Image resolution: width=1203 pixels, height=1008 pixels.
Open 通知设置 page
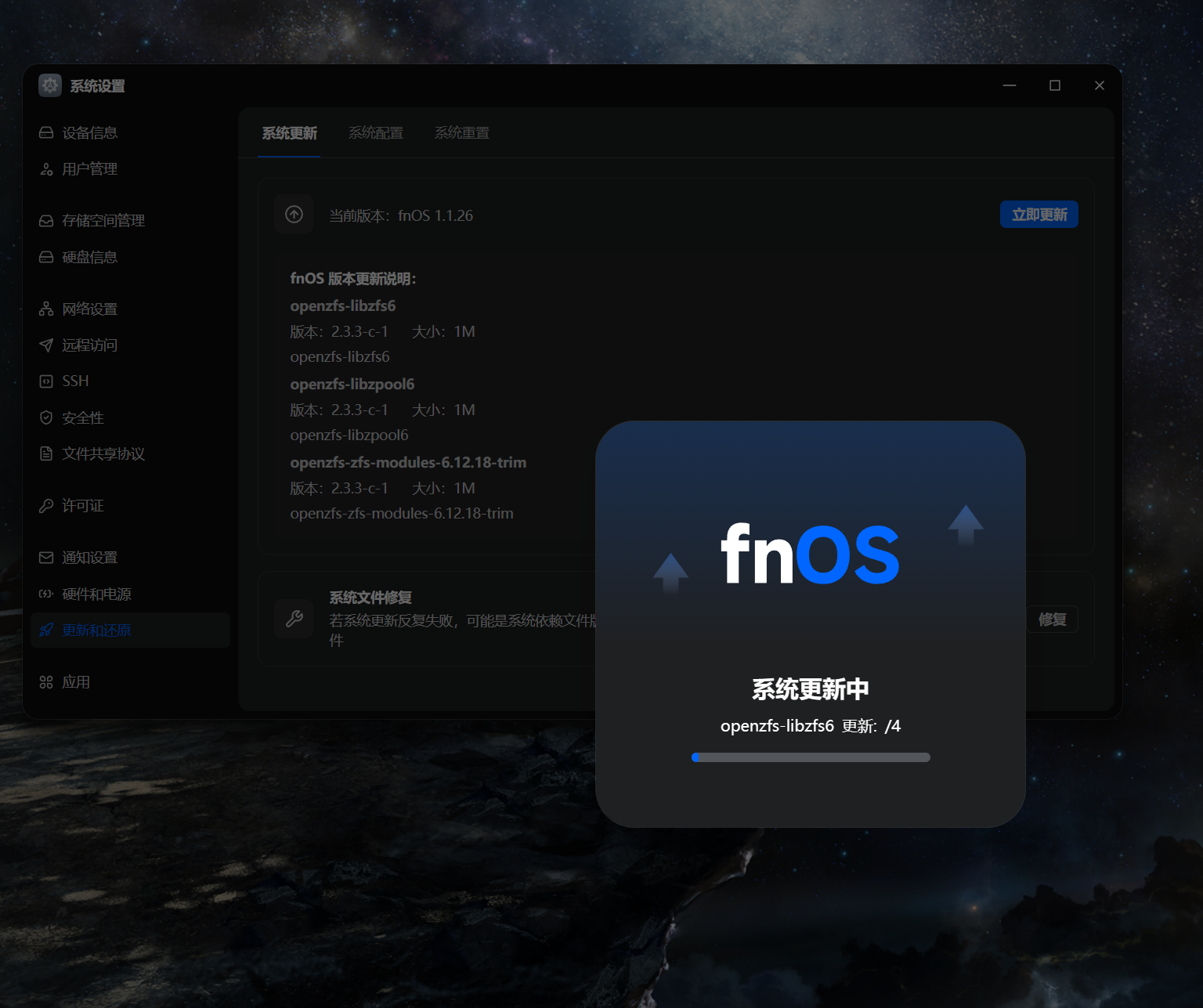pyautogui.click(x=130, y=558)
